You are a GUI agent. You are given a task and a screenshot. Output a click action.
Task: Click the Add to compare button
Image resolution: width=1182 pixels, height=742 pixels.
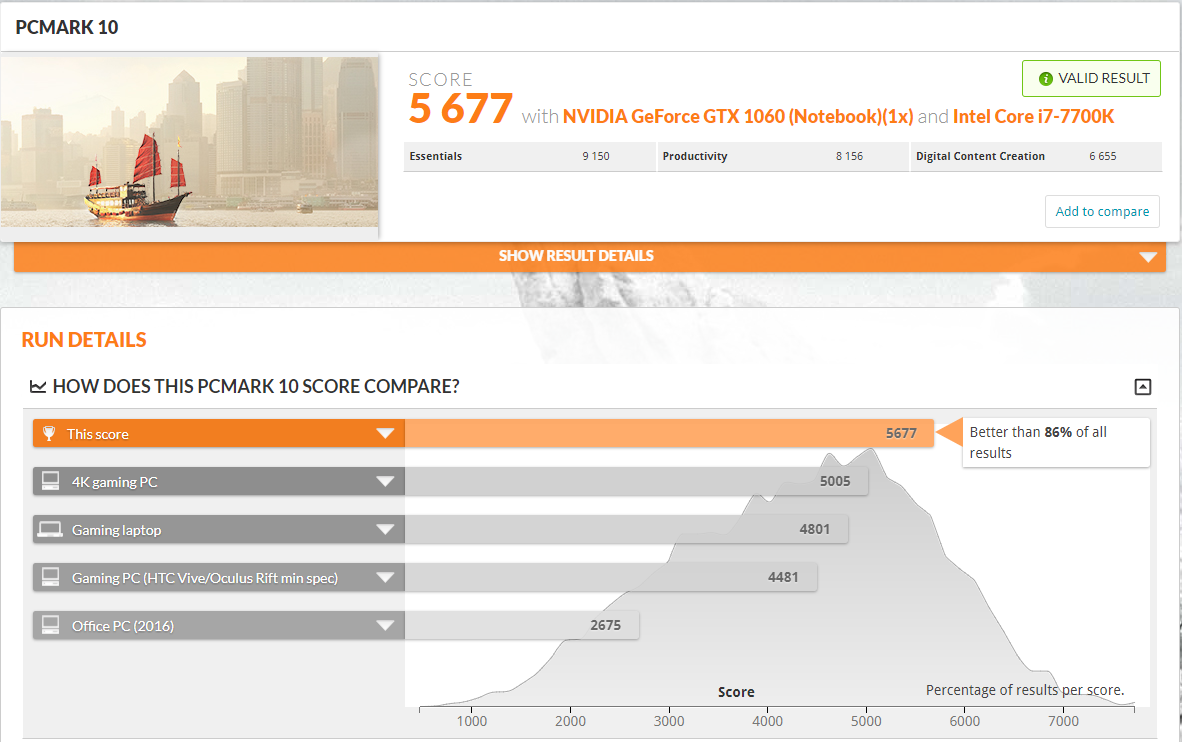1102,211
